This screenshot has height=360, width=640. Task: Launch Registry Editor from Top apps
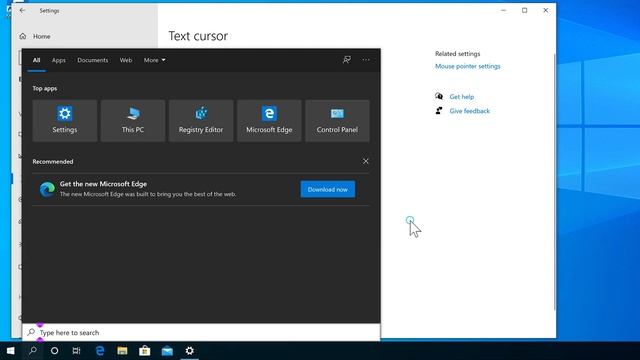coord(201,120)
